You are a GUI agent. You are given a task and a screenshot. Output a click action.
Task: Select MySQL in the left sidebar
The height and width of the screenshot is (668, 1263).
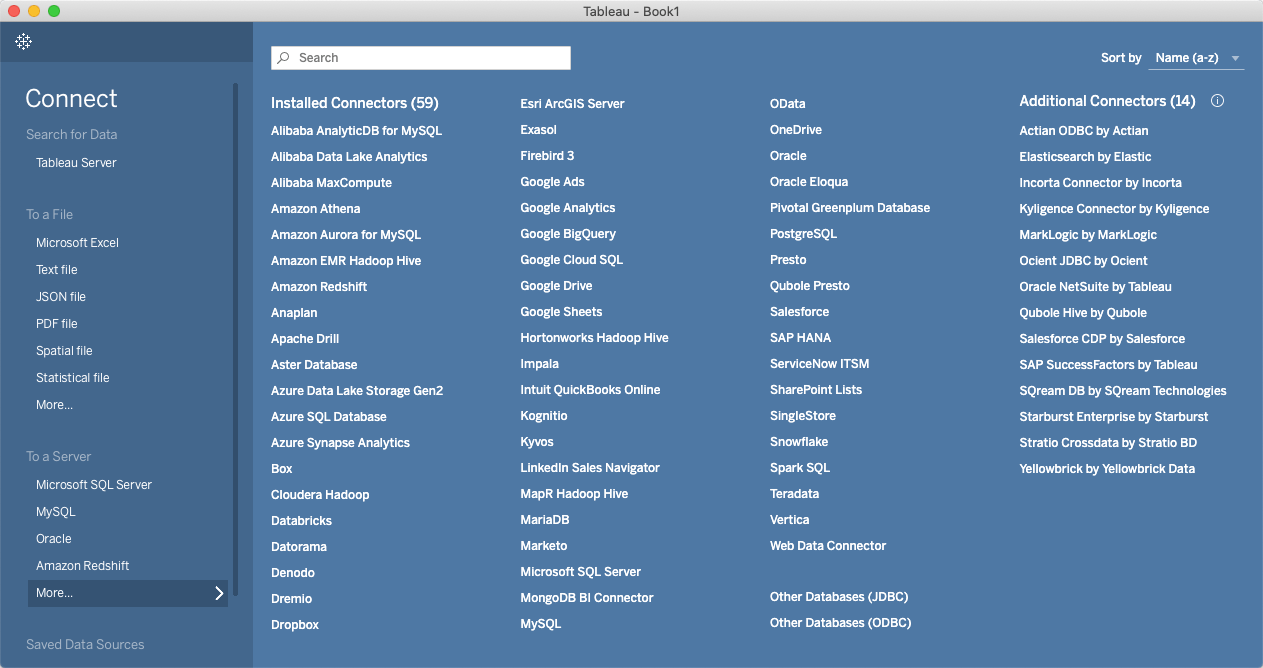[x=56, y=512]
